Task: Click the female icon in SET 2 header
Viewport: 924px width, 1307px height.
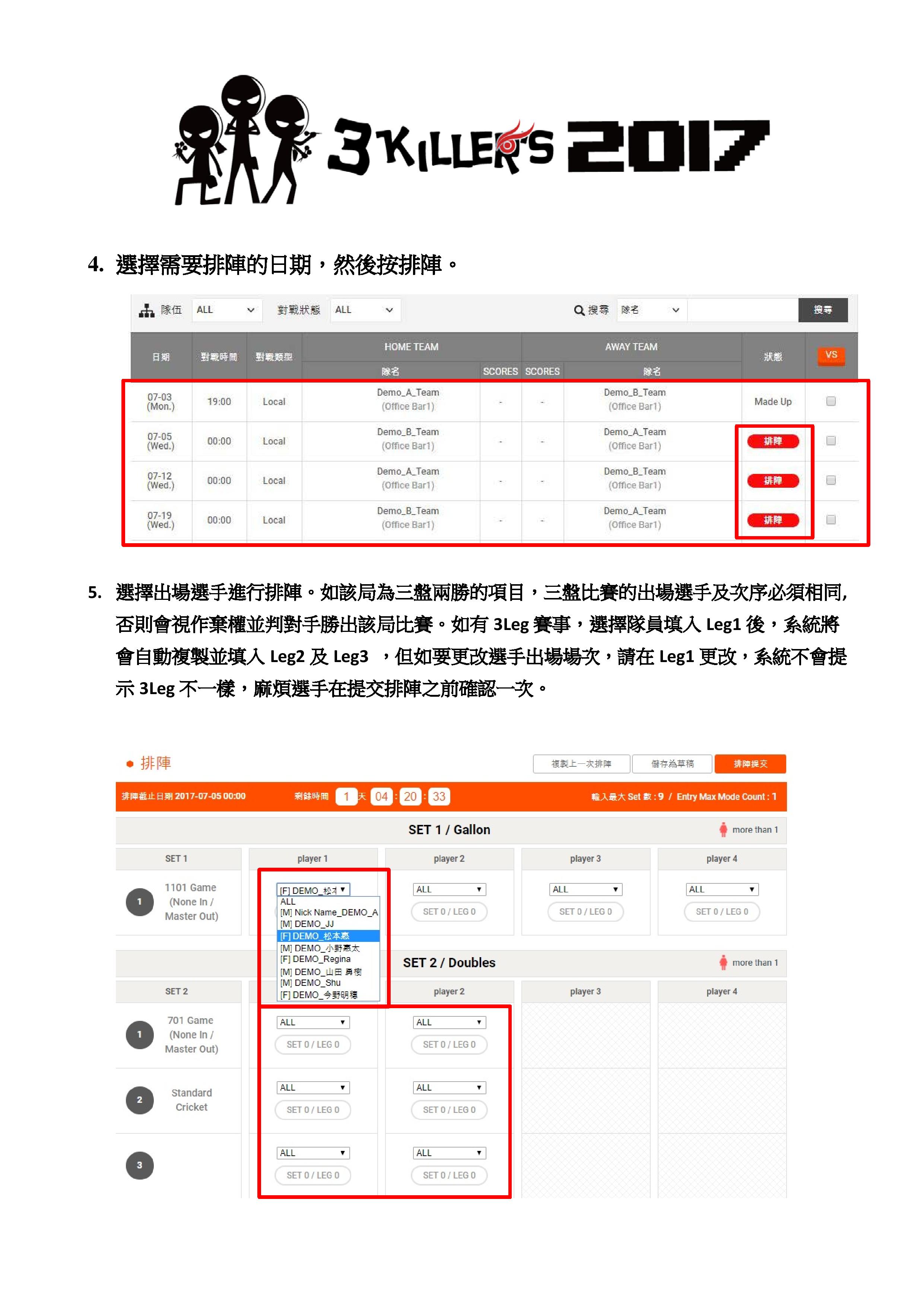Action: [723, 963]
